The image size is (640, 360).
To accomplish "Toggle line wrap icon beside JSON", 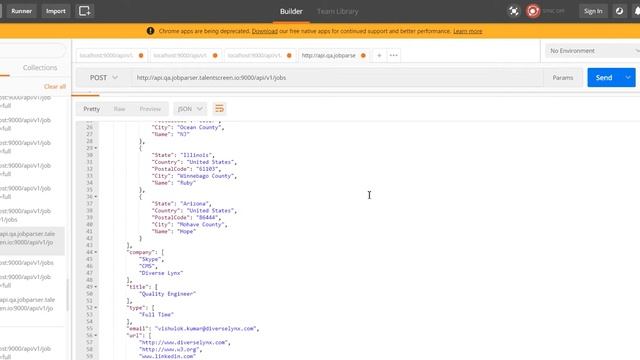I will pos(219,109).
